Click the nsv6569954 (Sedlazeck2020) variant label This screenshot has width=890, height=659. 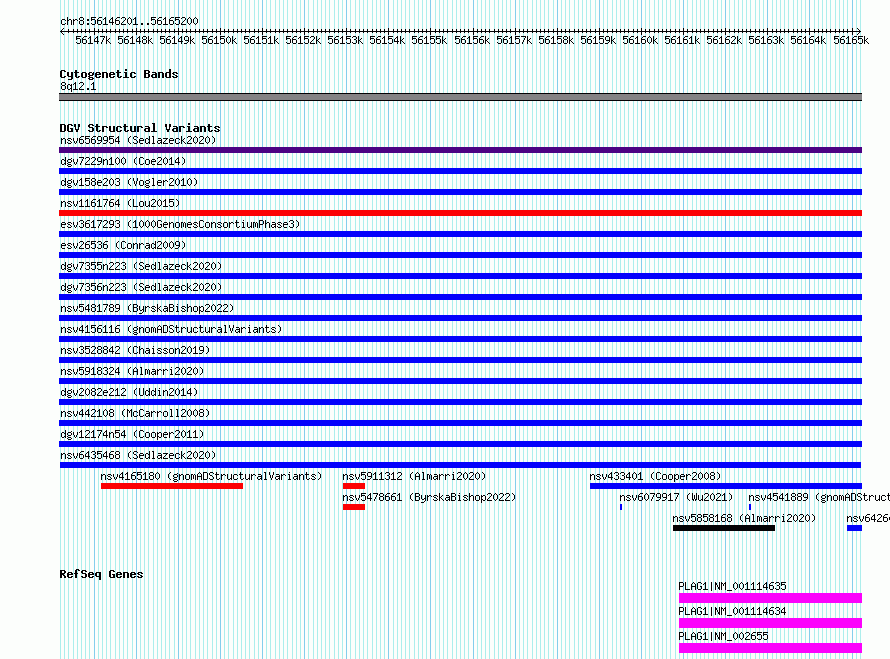click(138, 140)
